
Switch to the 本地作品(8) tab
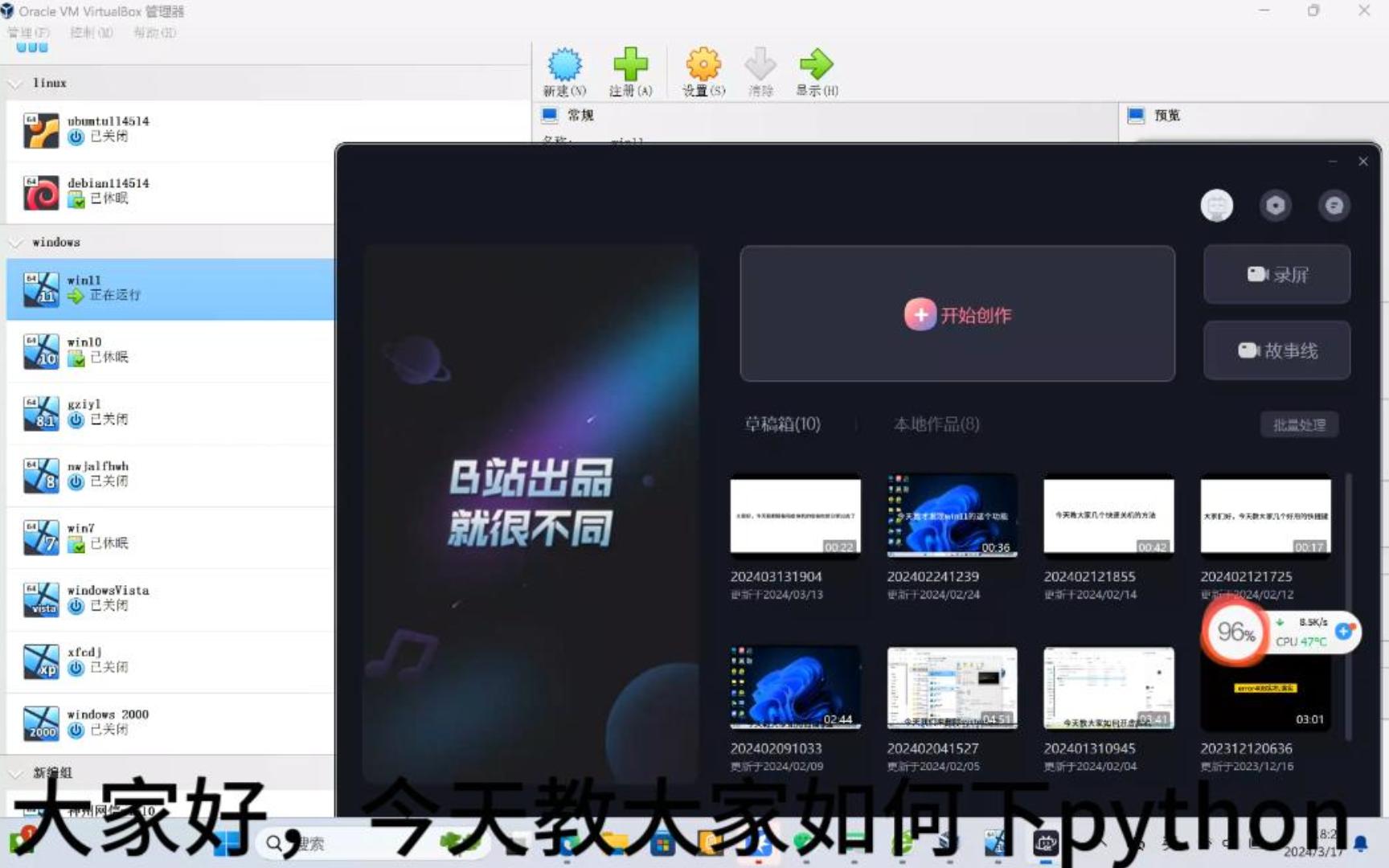[x=935, y=424]
